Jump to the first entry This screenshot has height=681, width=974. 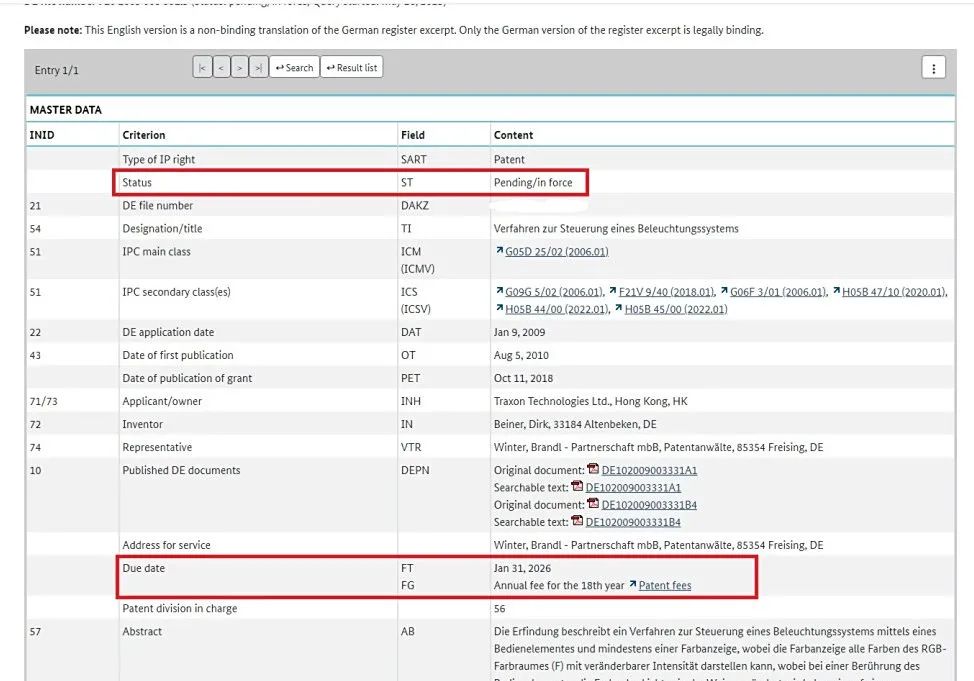coord(202,68)
